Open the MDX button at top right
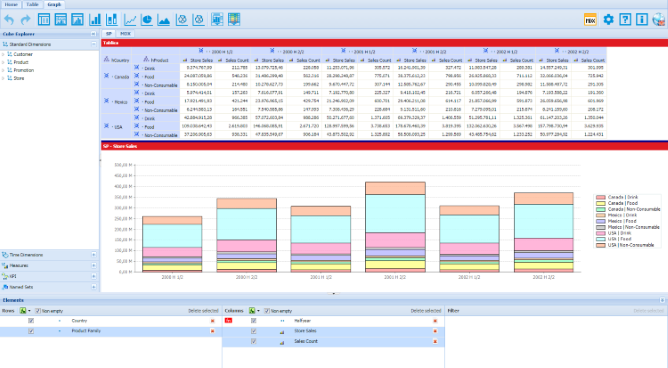The width and height of the screenshot is (668, 368). [590, 20]
